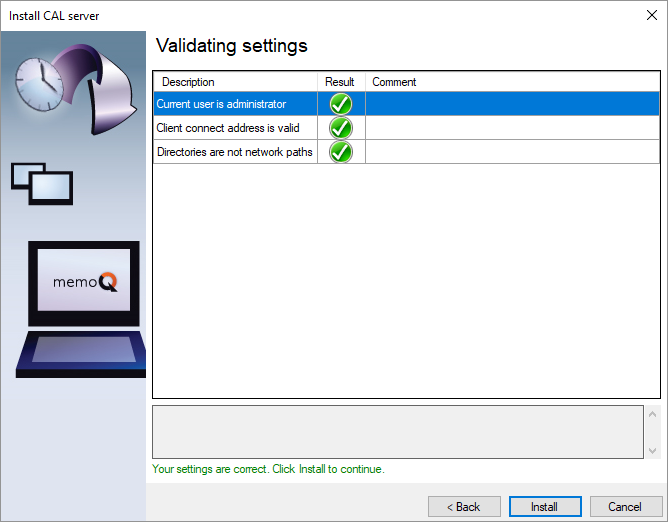Click green checkmark beside Client connect address

(341, 128)
